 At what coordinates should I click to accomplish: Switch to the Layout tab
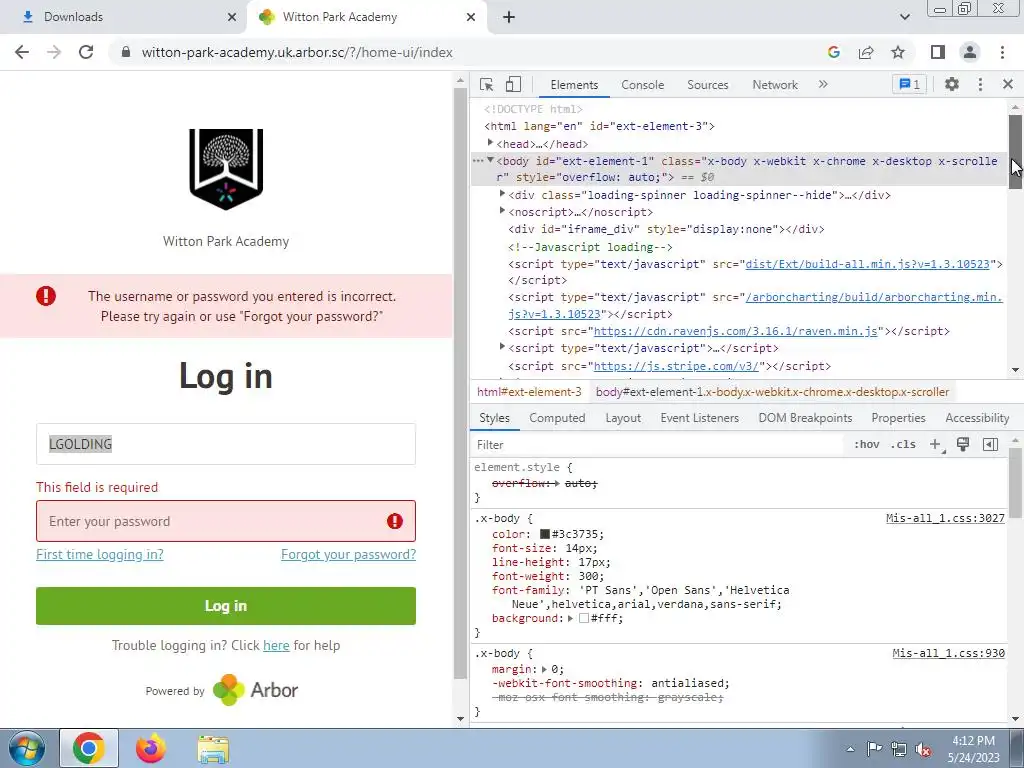tap(623, 418)
